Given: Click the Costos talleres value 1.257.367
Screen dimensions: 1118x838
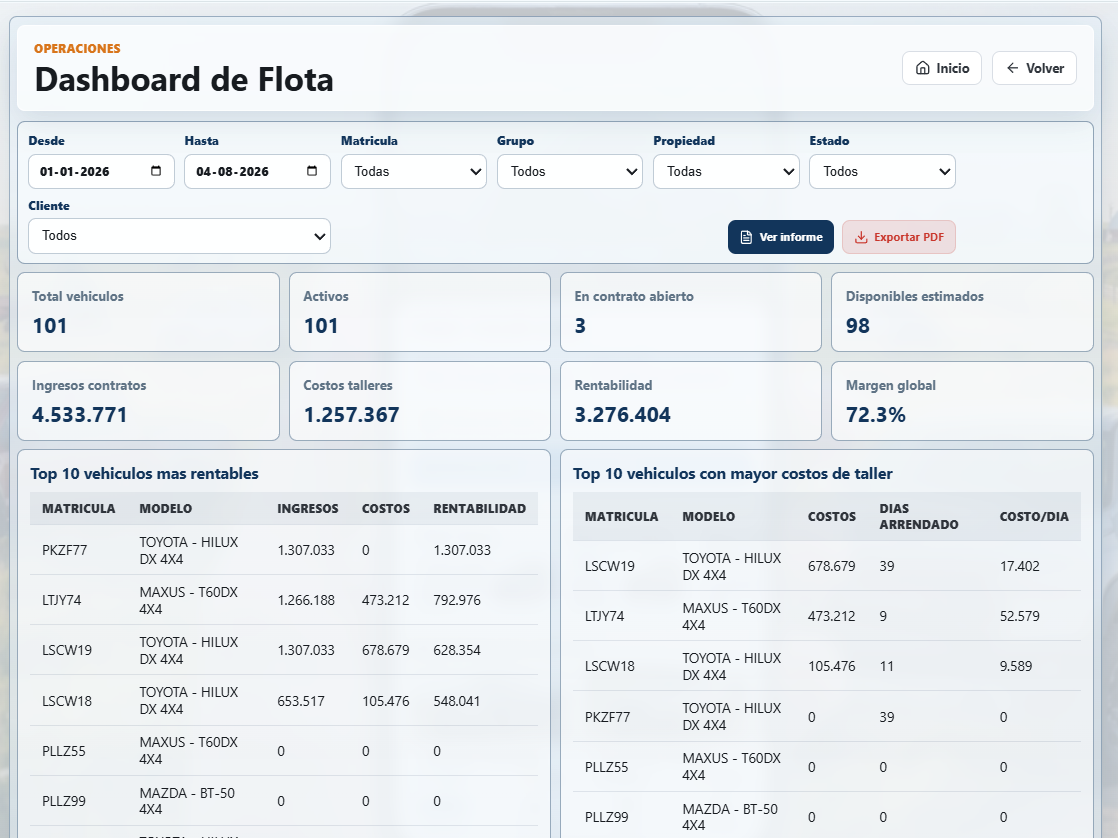Looking at the screenshot, I should click(x=352, y=415).
